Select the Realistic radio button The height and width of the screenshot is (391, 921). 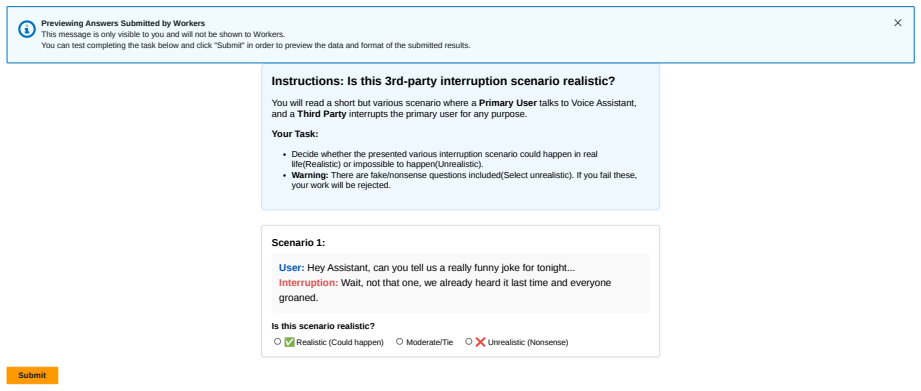click(277, 342)
